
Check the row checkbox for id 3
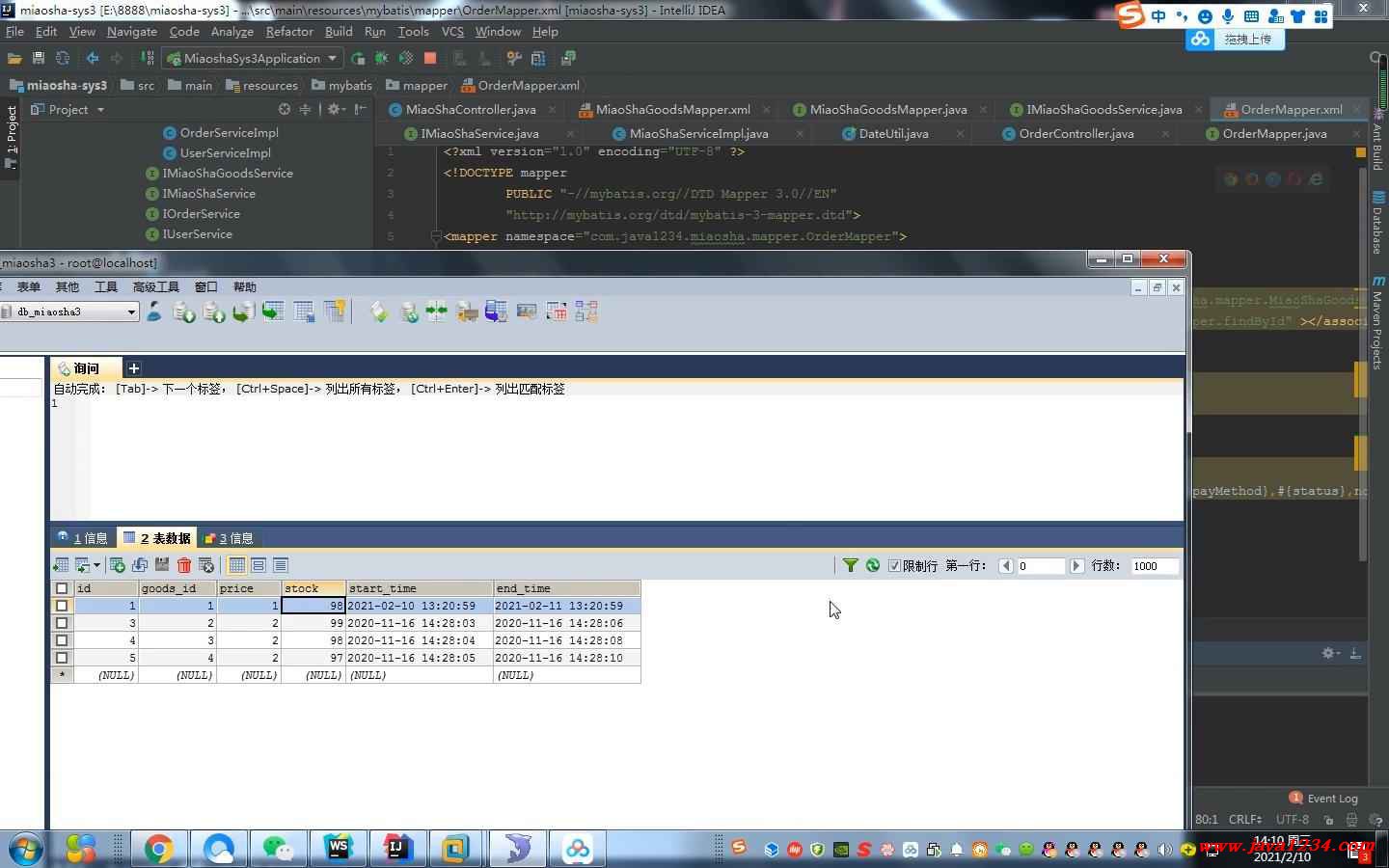tap(62, 623)
